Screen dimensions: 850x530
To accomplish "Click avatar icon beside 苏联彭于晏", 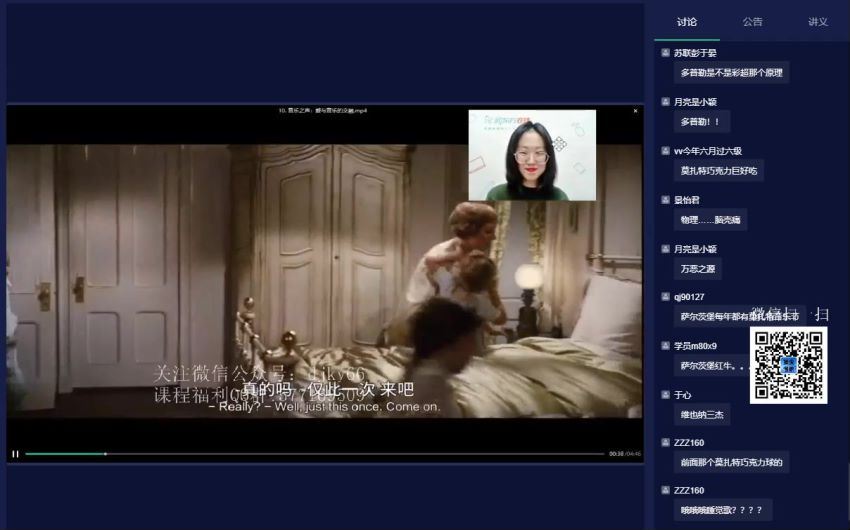I will point(665,53).
